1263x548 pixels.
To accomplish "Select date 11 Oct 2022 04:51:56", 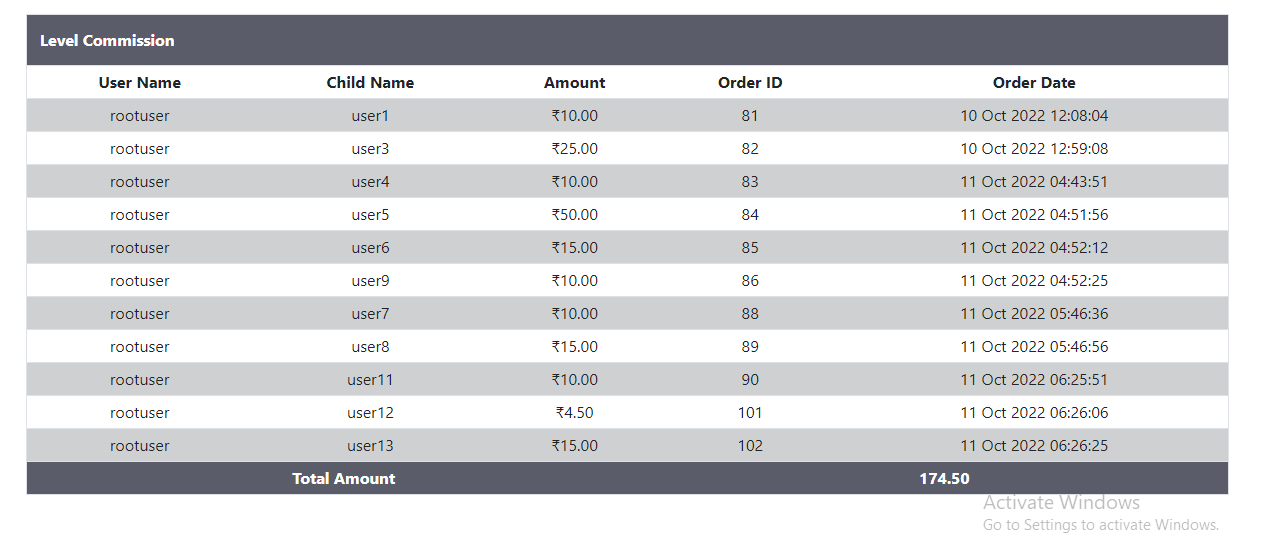I will 1034,215.
